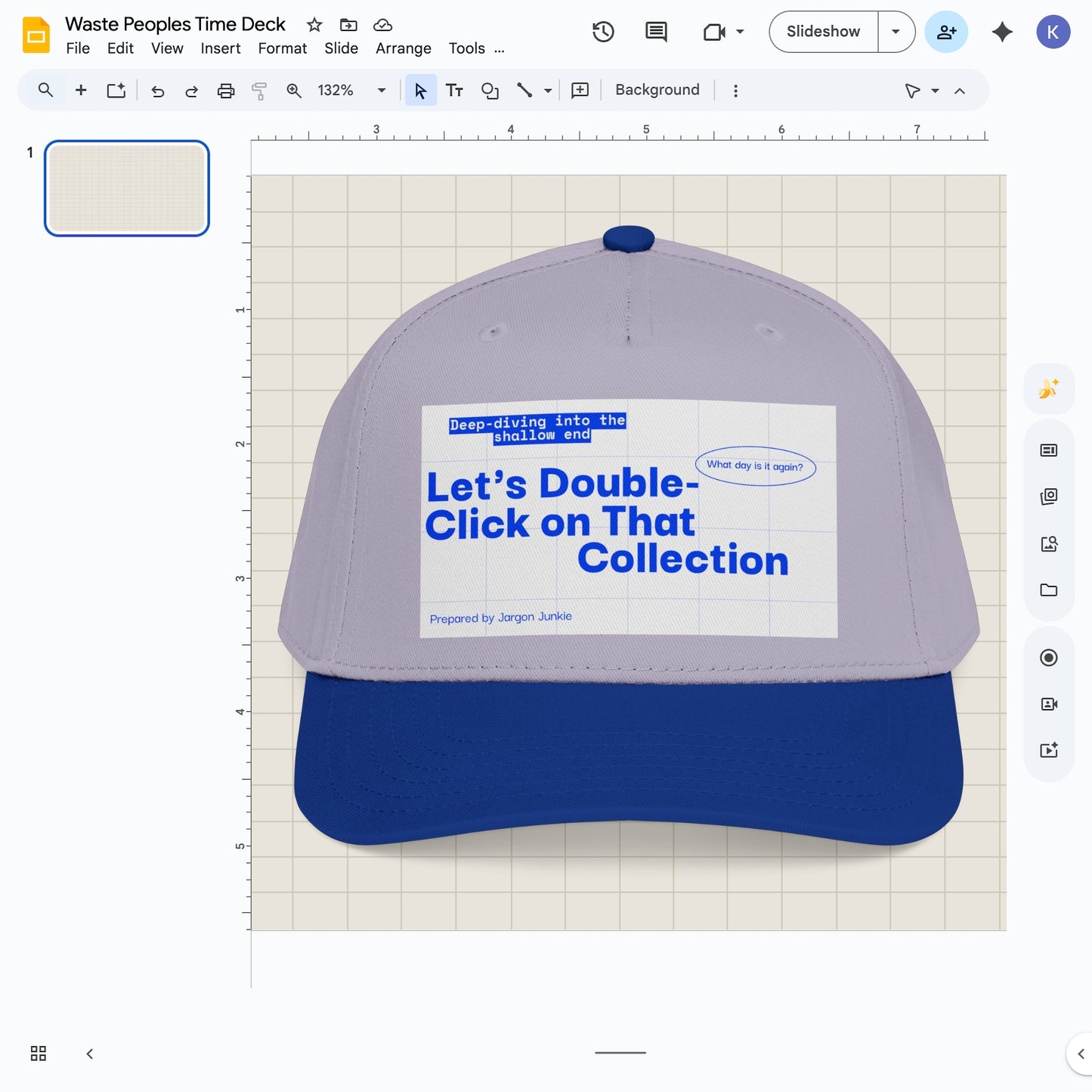The width and height of the screenshot is (1092, 1092).
Task: Select the 'What day is it again?' oval
Action: coord(755,466)
